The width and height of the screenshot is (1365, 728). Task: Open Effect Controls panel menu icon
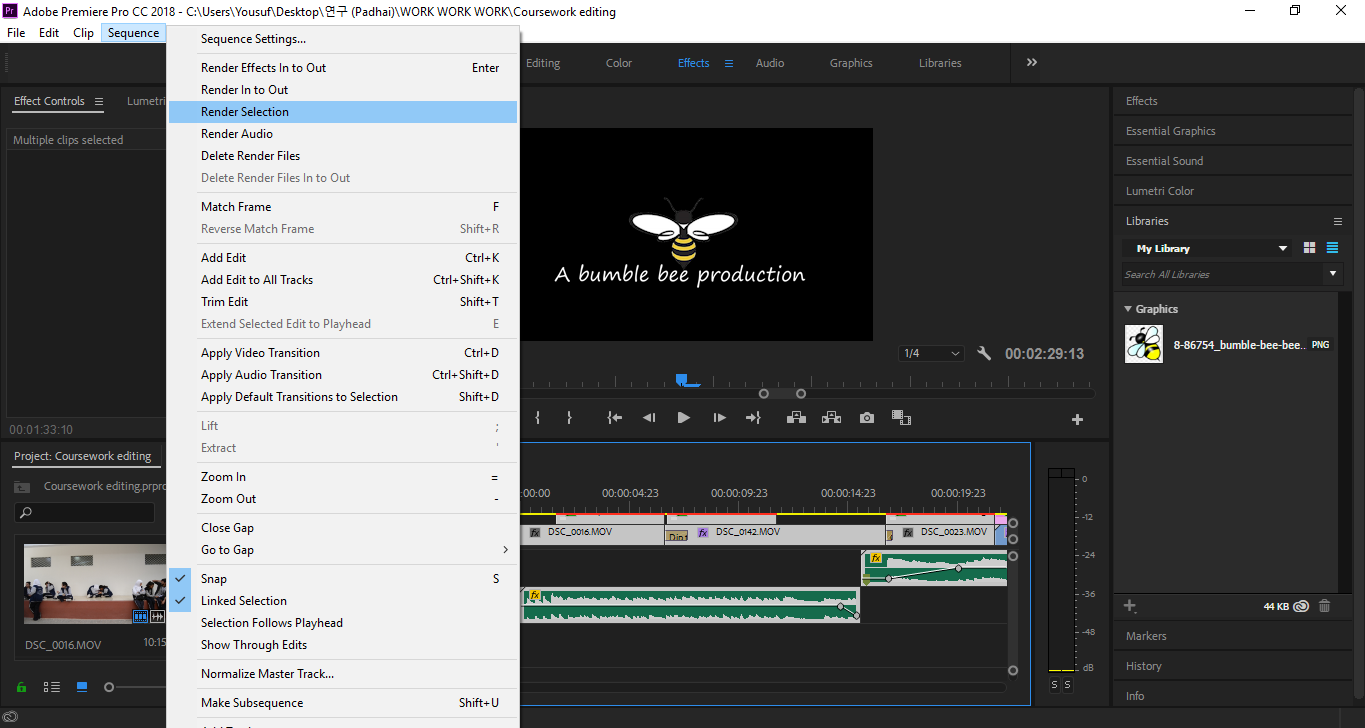click(98, 101)
